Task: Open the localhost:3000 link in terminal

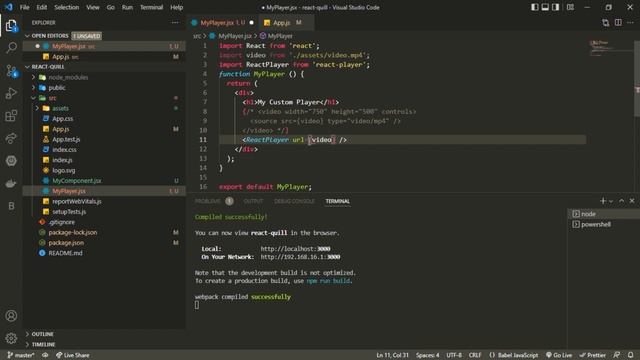Action: click(296, 249)
